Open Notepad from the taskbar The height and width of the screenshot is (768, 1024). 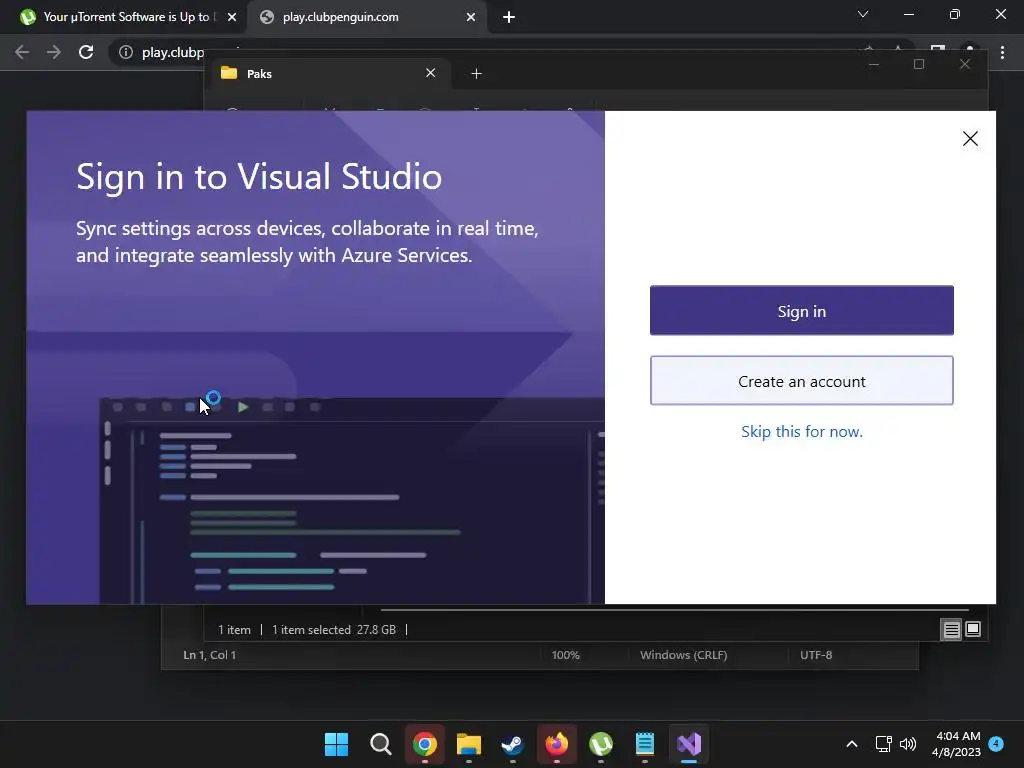click(x=645, y=744)
